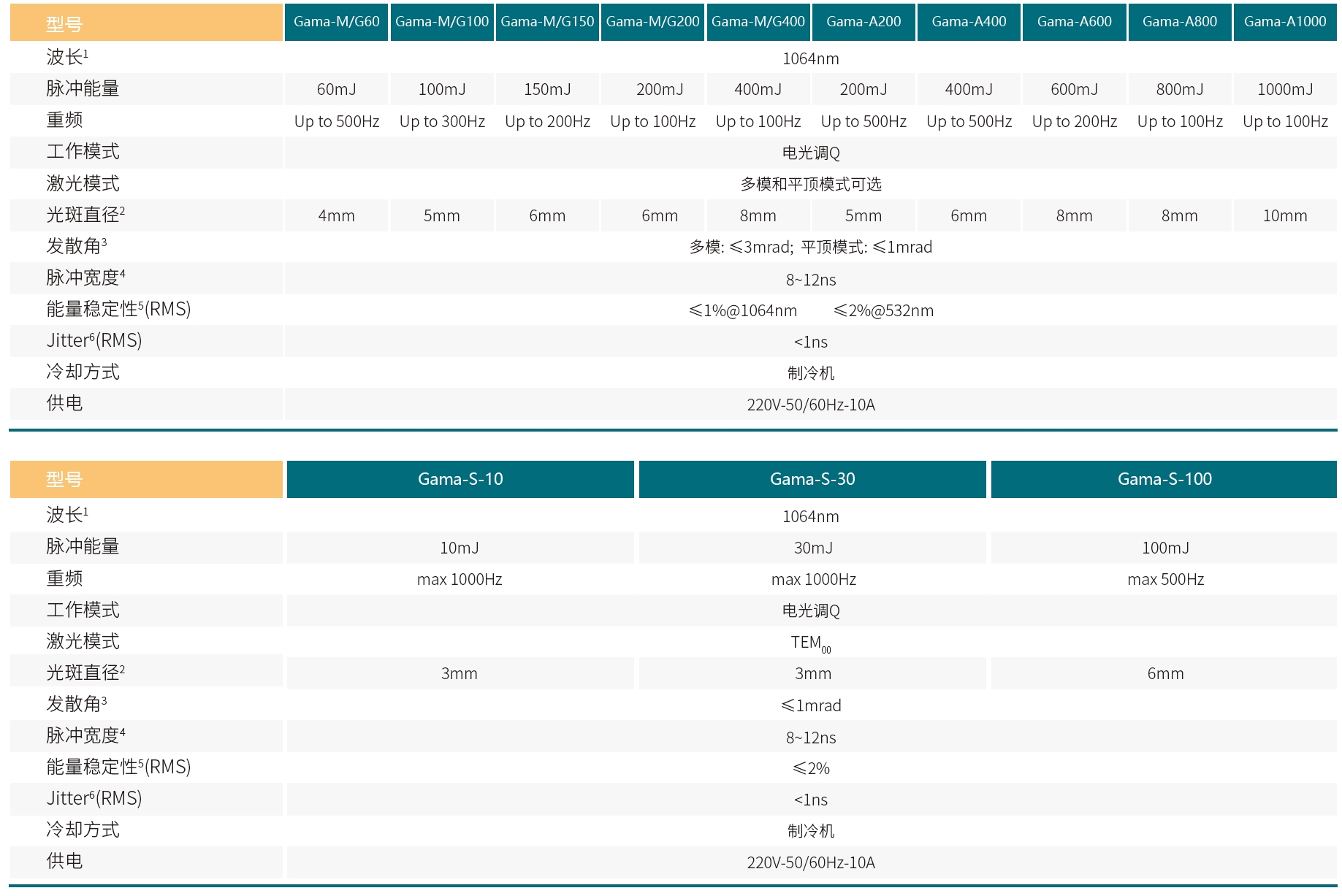Click 100mJ under Gama-S-100
Image resolution: width=1342 pixels, height=896 pixels.
[1164, 548]
